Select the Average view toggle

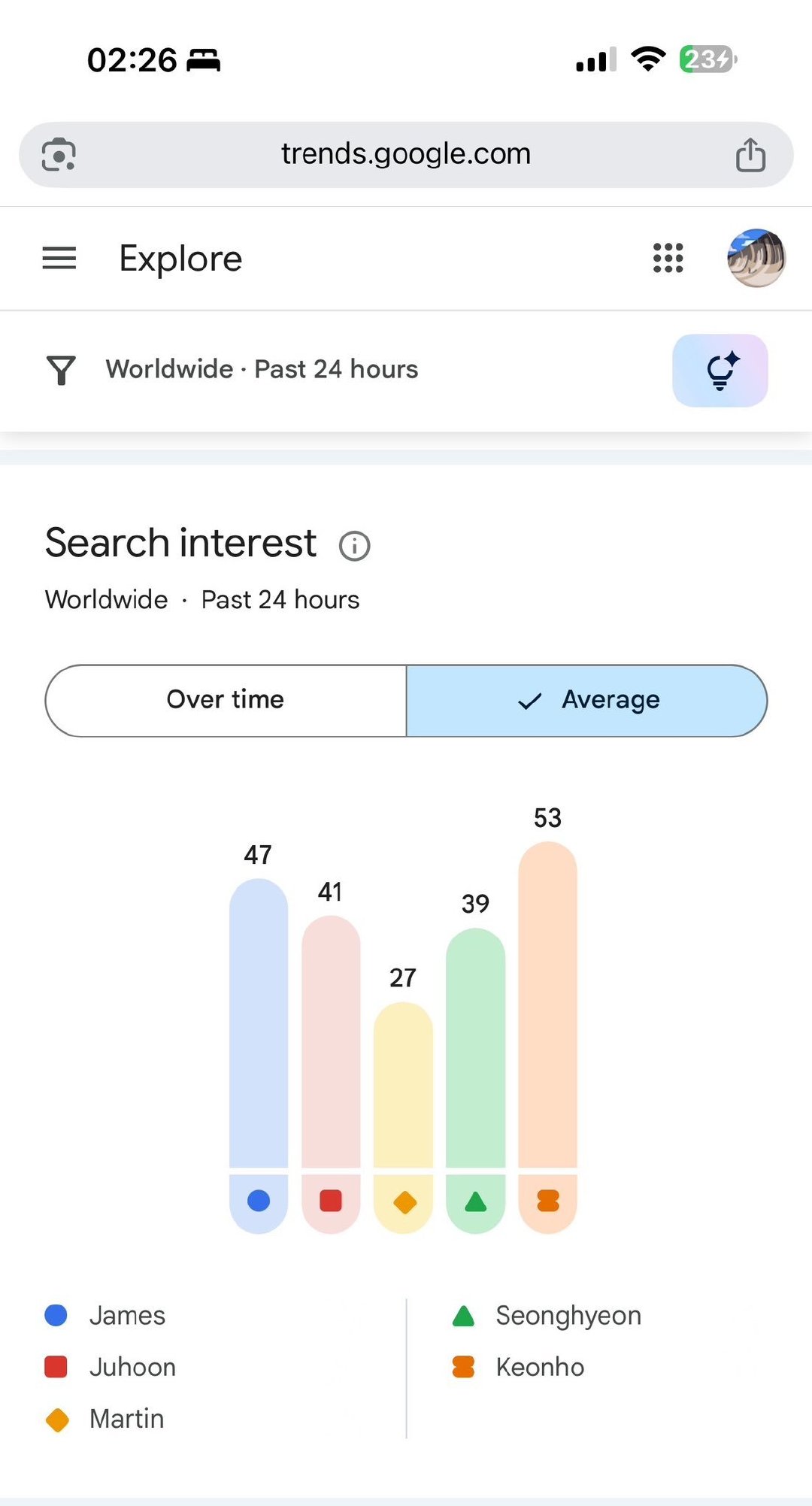[586, 700]
